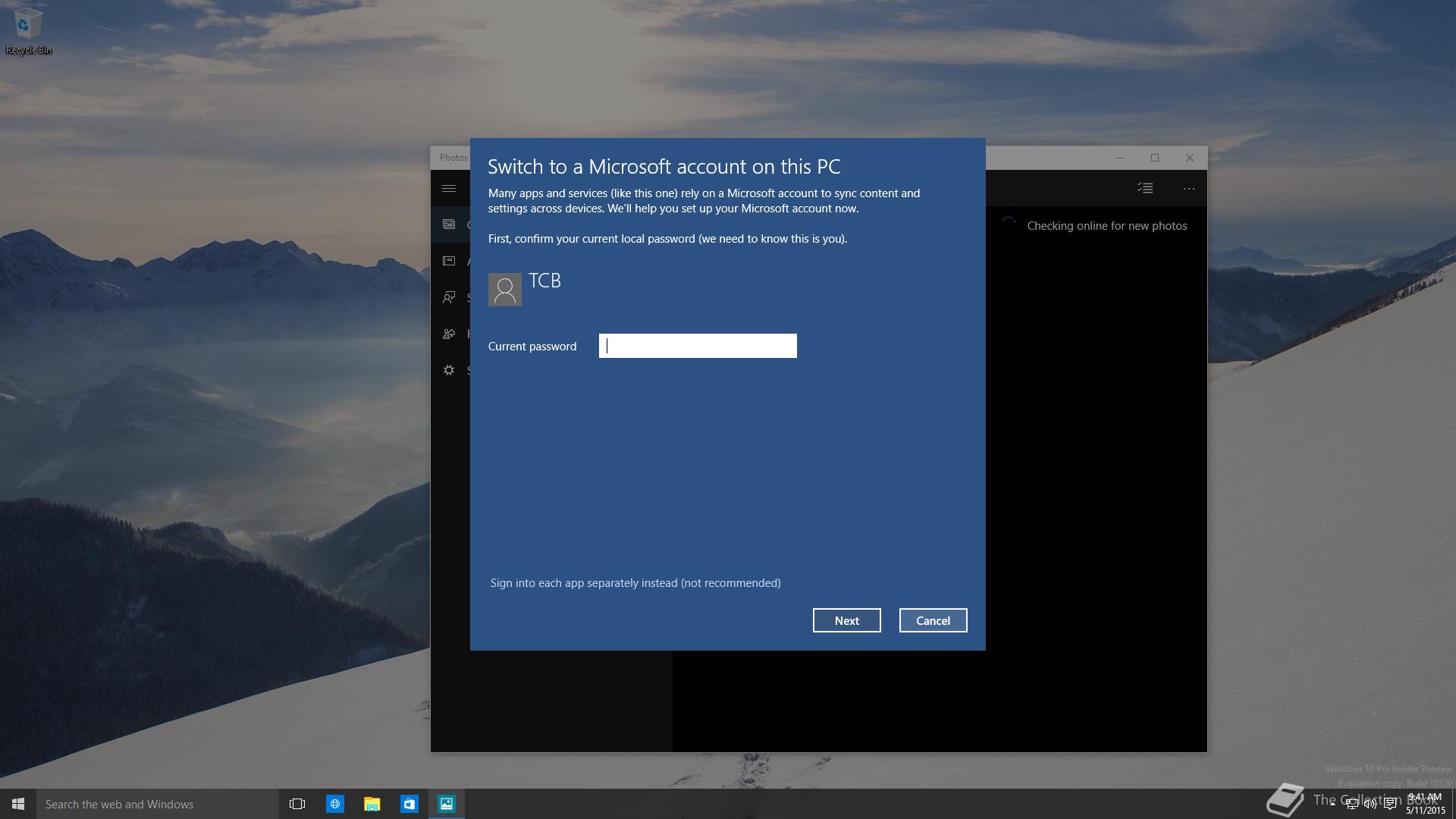This screenshot has width=1456, height=819.
Task: Focus the Current password field
Action: (698, 346)
